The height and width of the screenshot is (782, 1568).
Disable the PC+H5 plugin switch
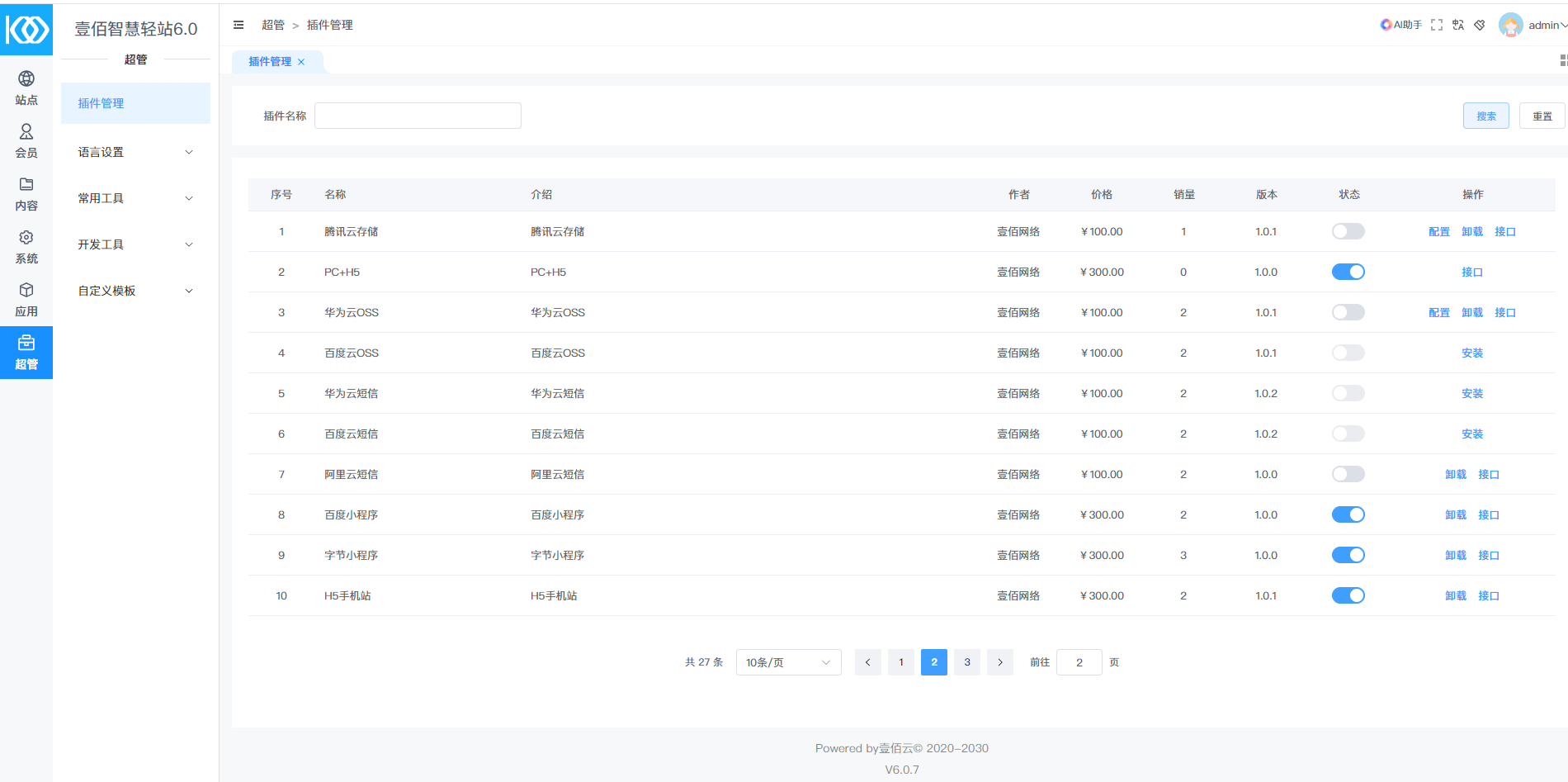tap(1348, 272)
